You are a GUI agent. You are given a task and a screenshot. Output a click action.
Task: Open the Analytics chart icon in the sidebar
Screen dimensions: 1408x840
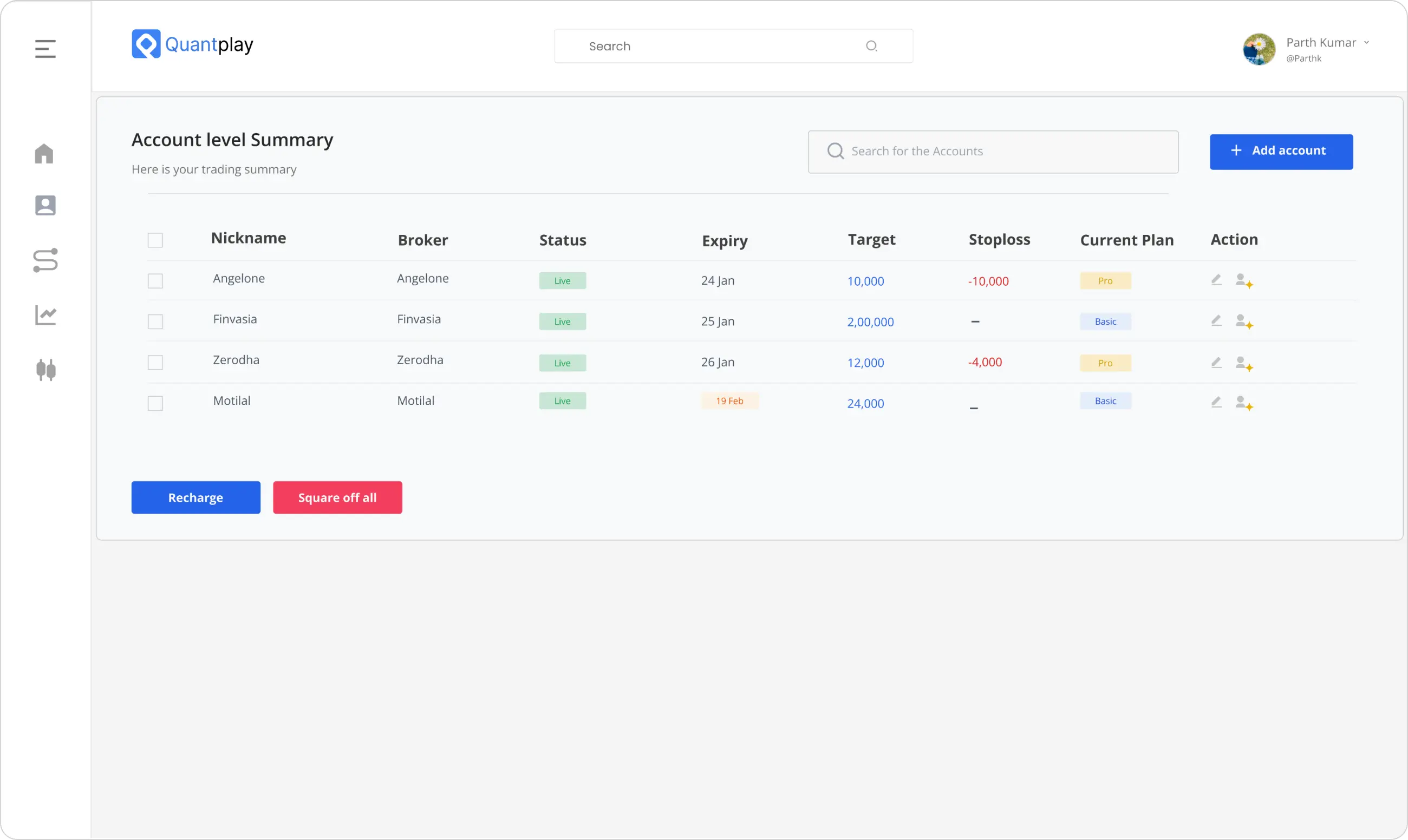pyautogui.click(x=45, y=314)
